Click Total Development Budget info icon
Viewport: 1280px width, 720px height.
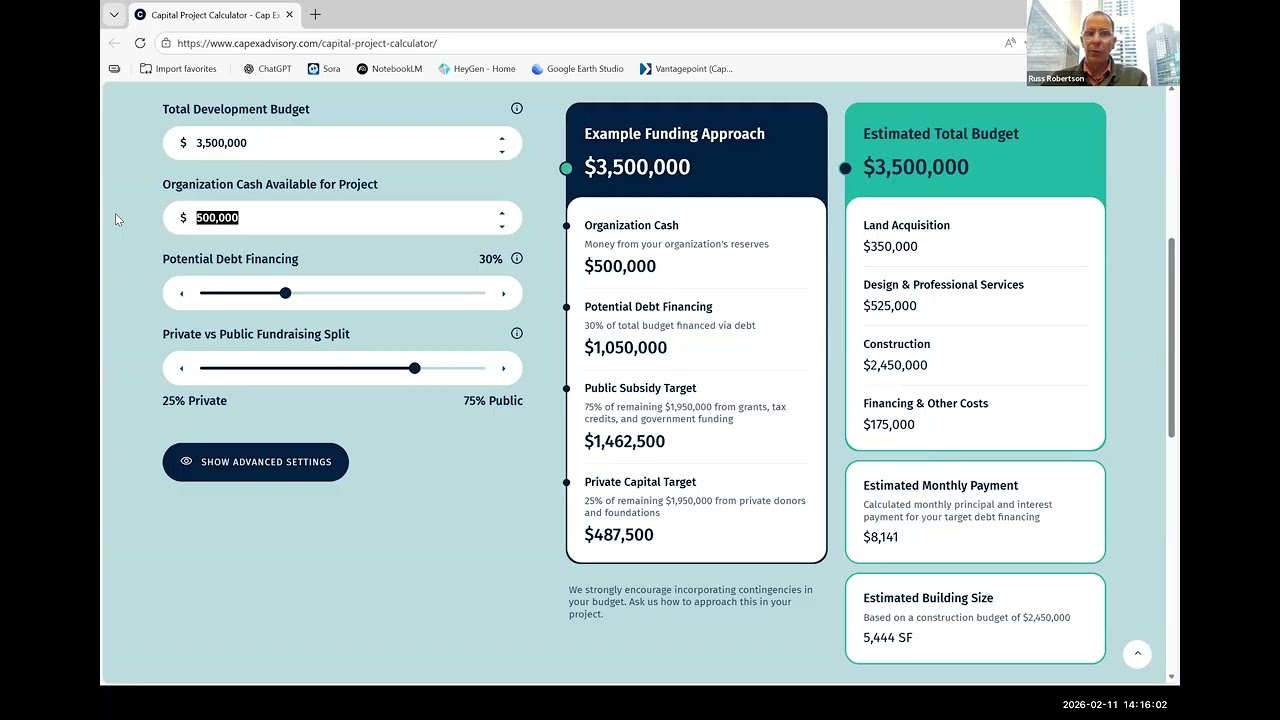tap(517, 108)
